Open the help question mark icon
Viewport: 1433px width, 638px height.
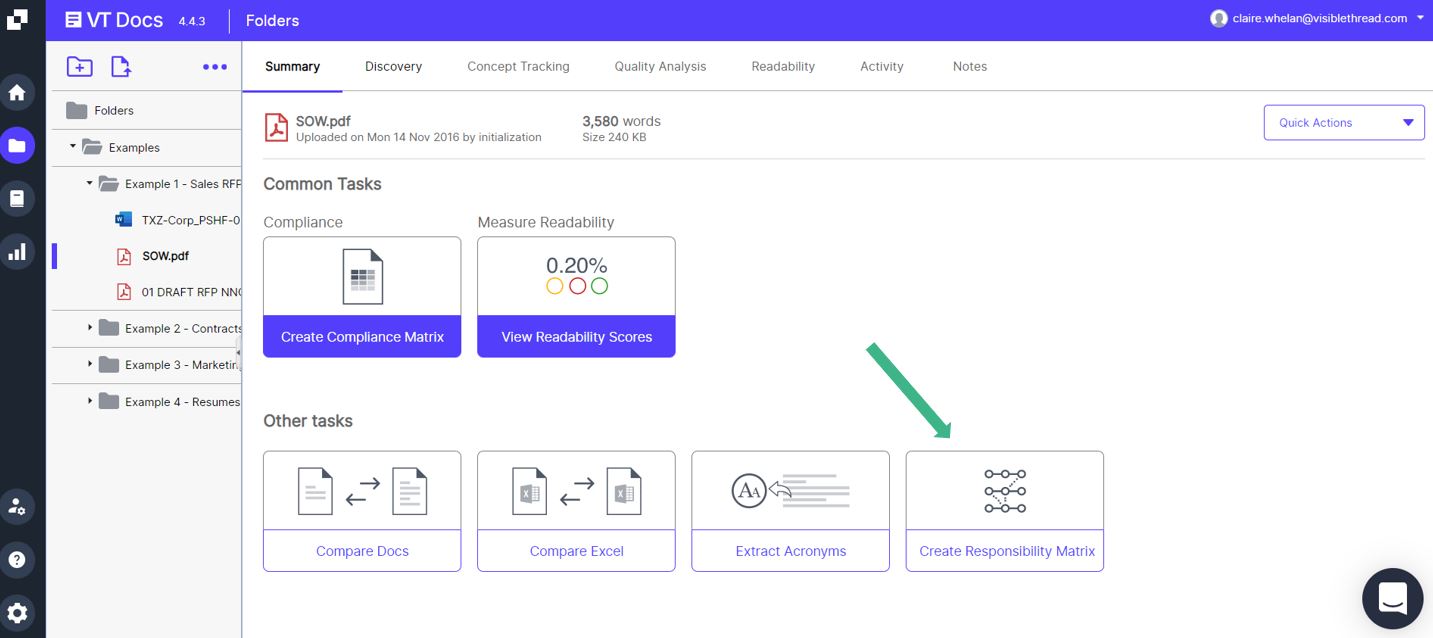coord(17,559)
